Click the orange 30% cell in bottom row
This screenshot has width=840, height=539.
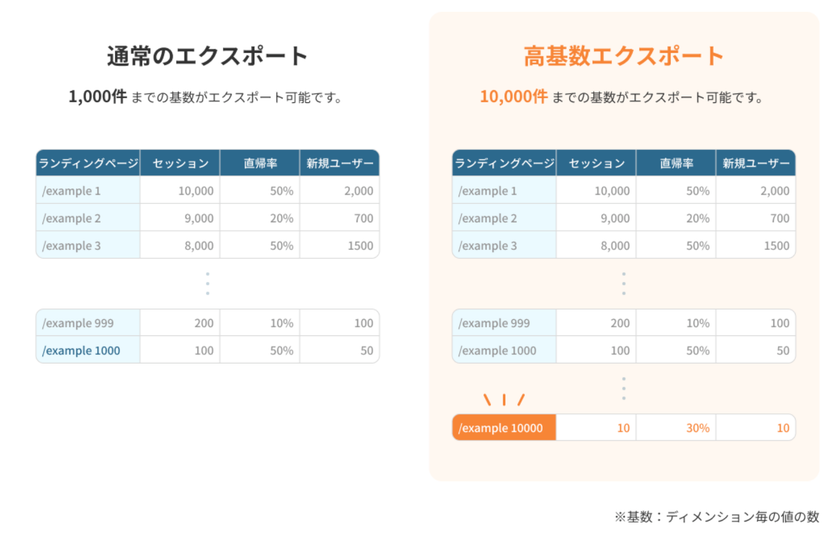click(676, 428)
